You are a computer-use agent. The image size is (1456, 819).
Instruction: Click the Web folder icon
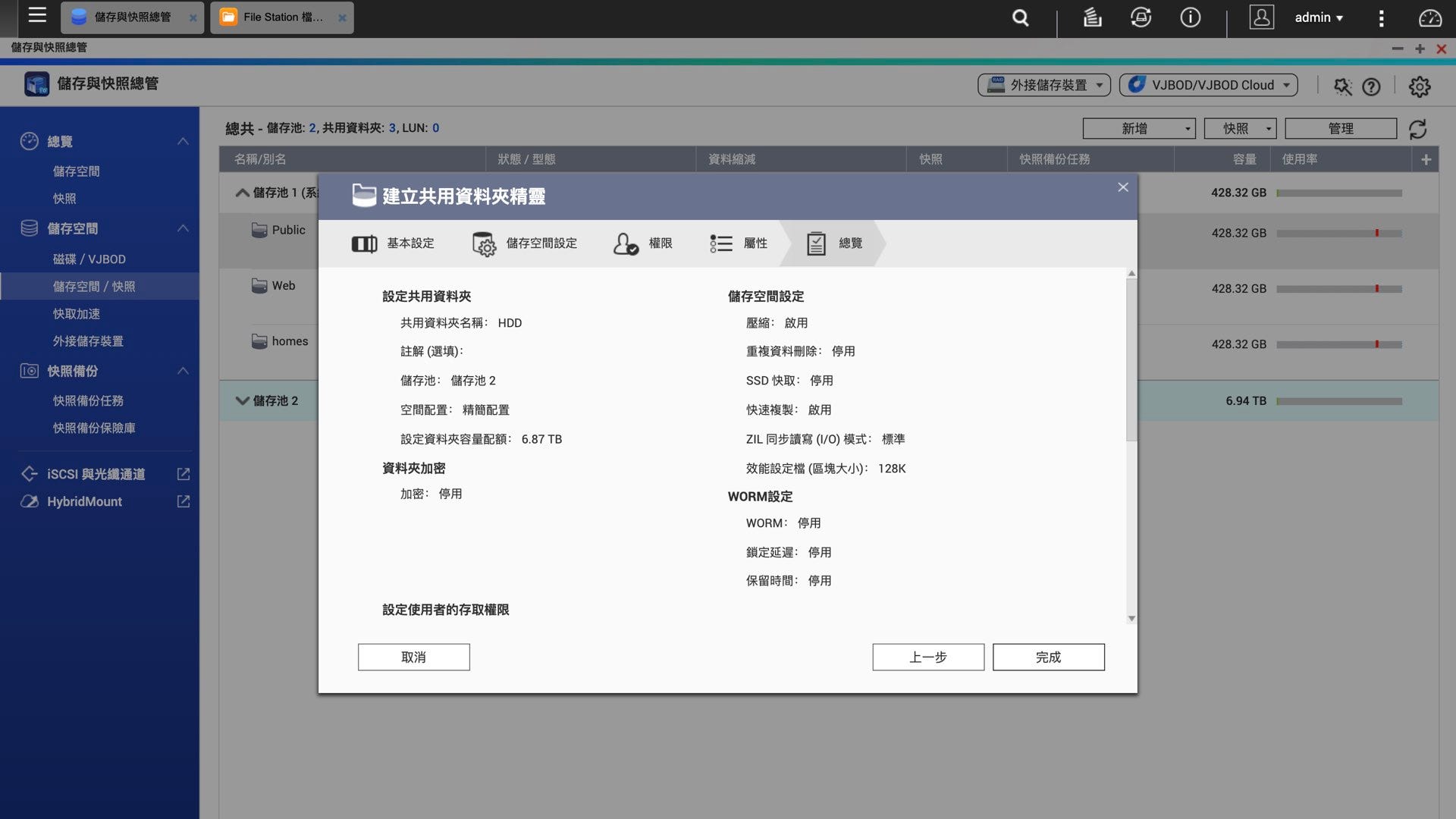(x=259, y=285)
